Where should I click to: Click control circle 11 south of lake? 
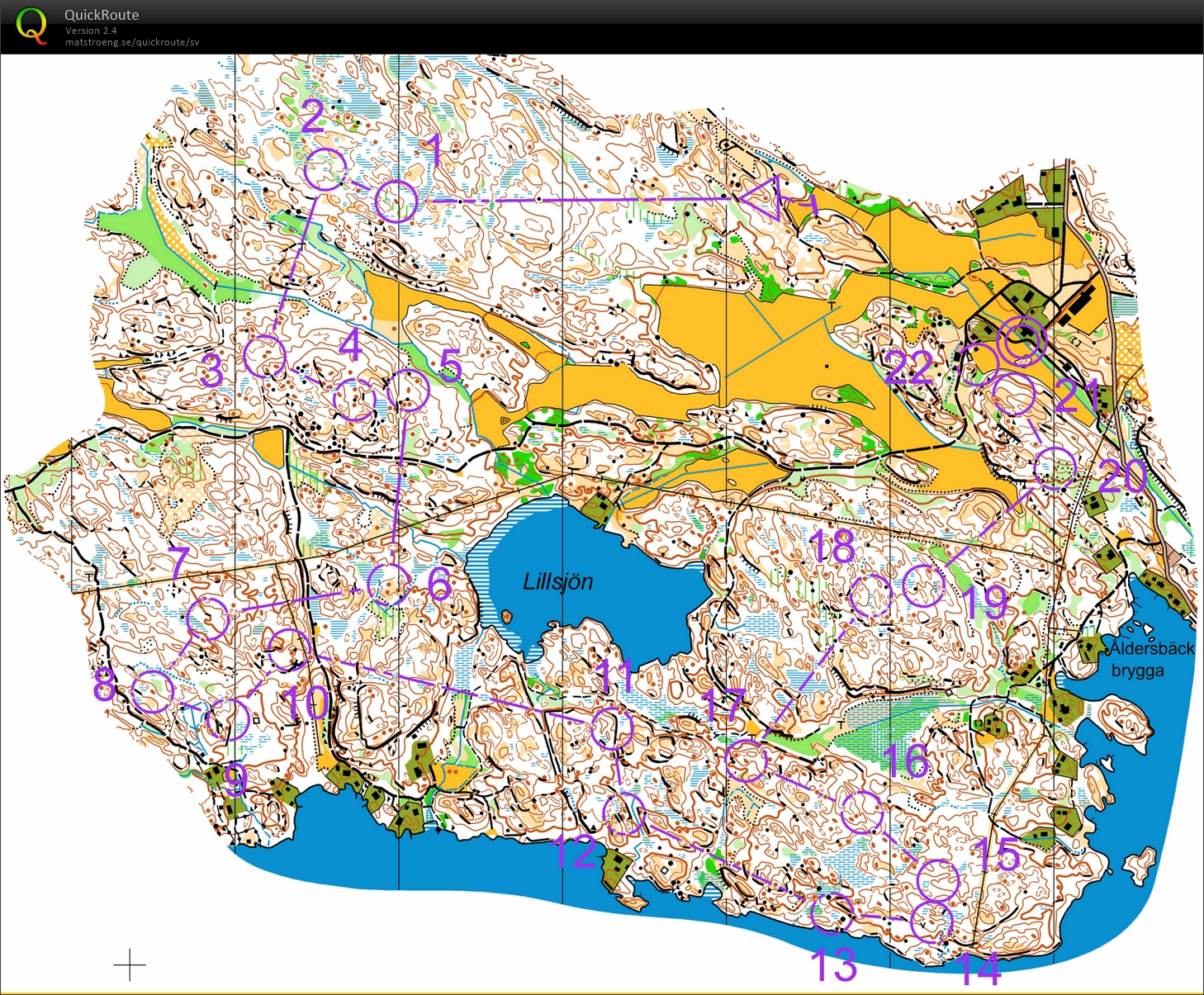tap(612, 727)
